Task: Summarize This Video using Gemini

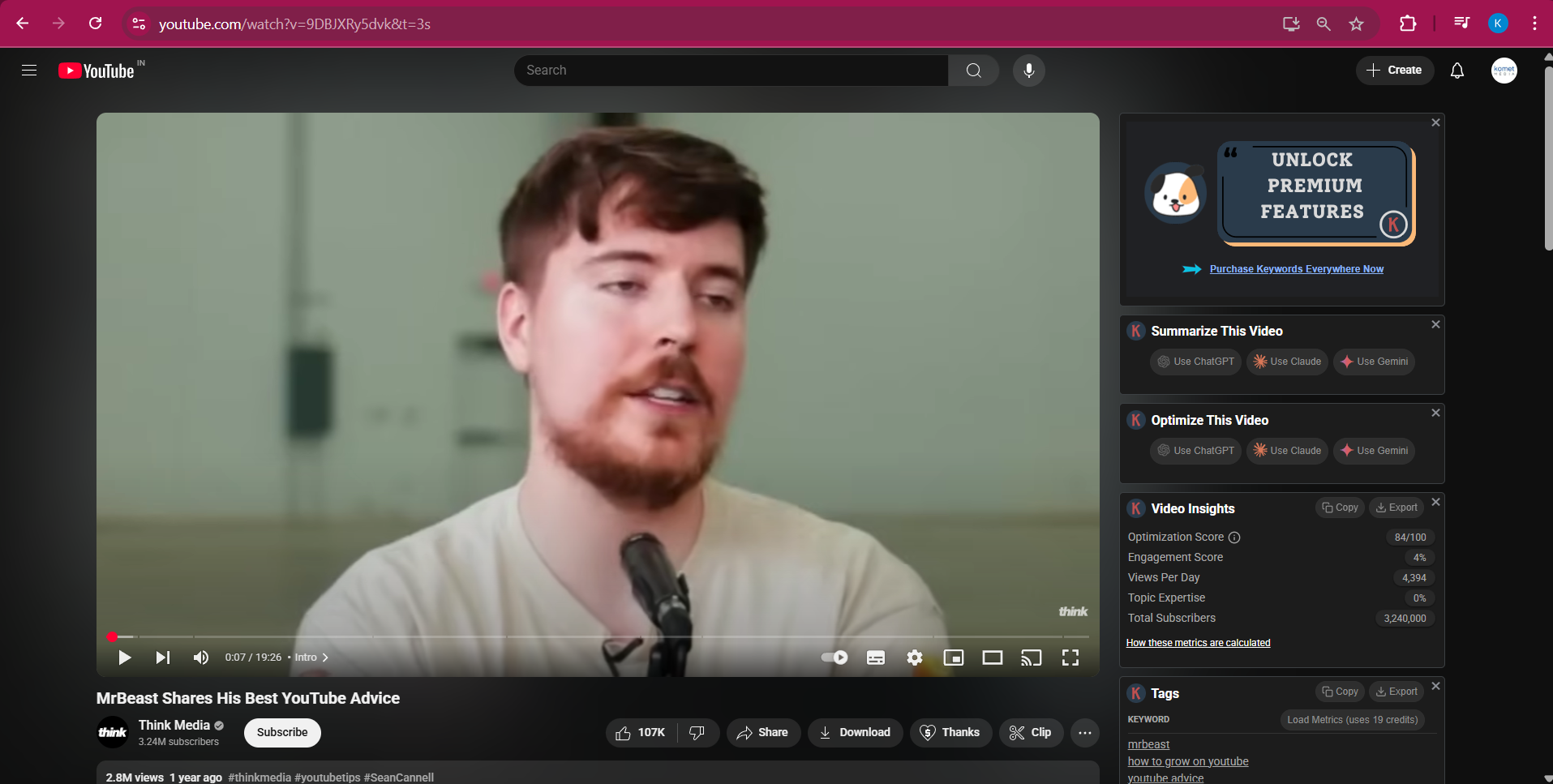Action: point(1374,362)
